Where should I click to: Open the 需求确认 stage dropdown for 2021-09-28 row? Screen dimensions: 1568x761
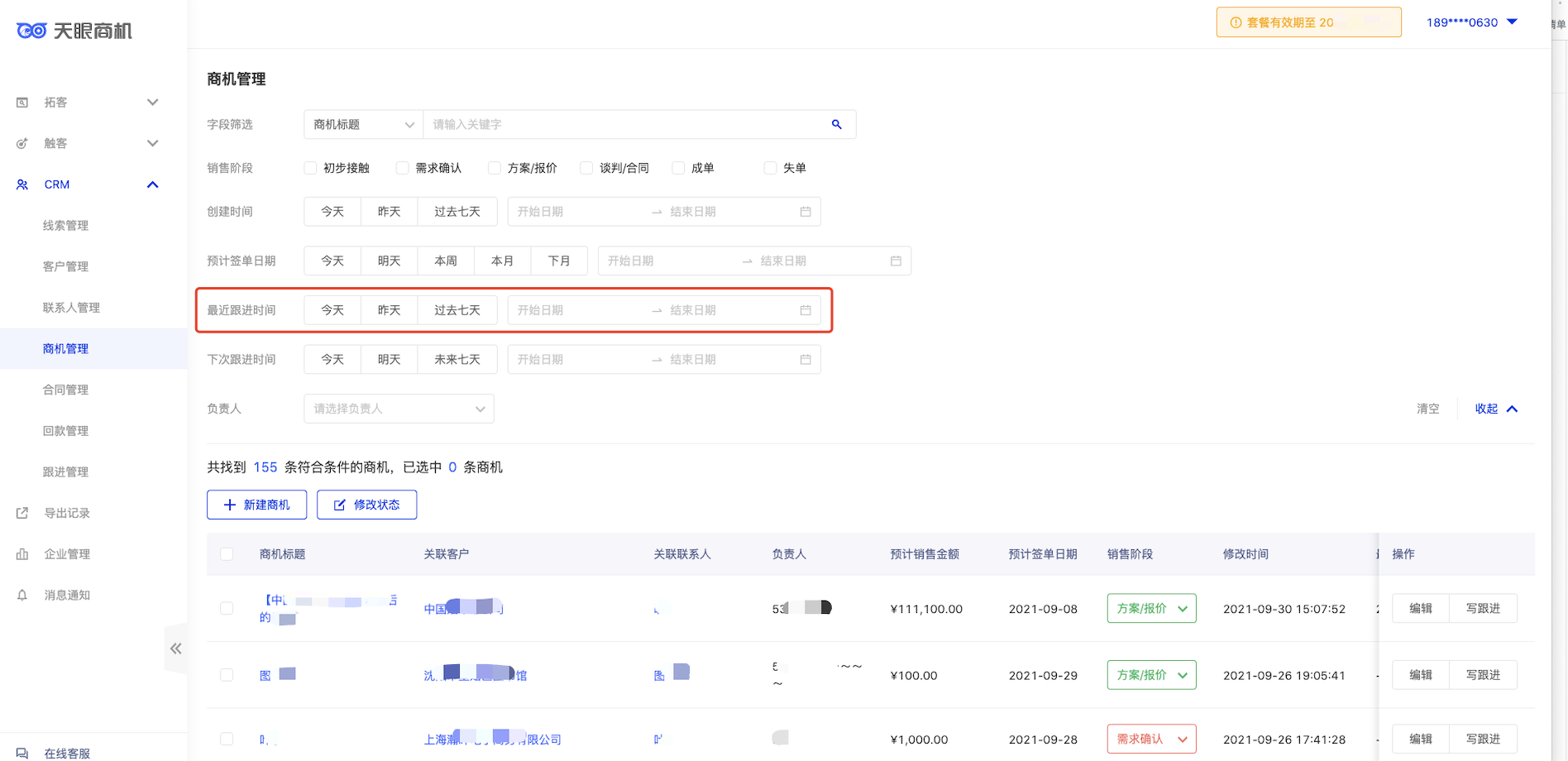click(1151, 739)
